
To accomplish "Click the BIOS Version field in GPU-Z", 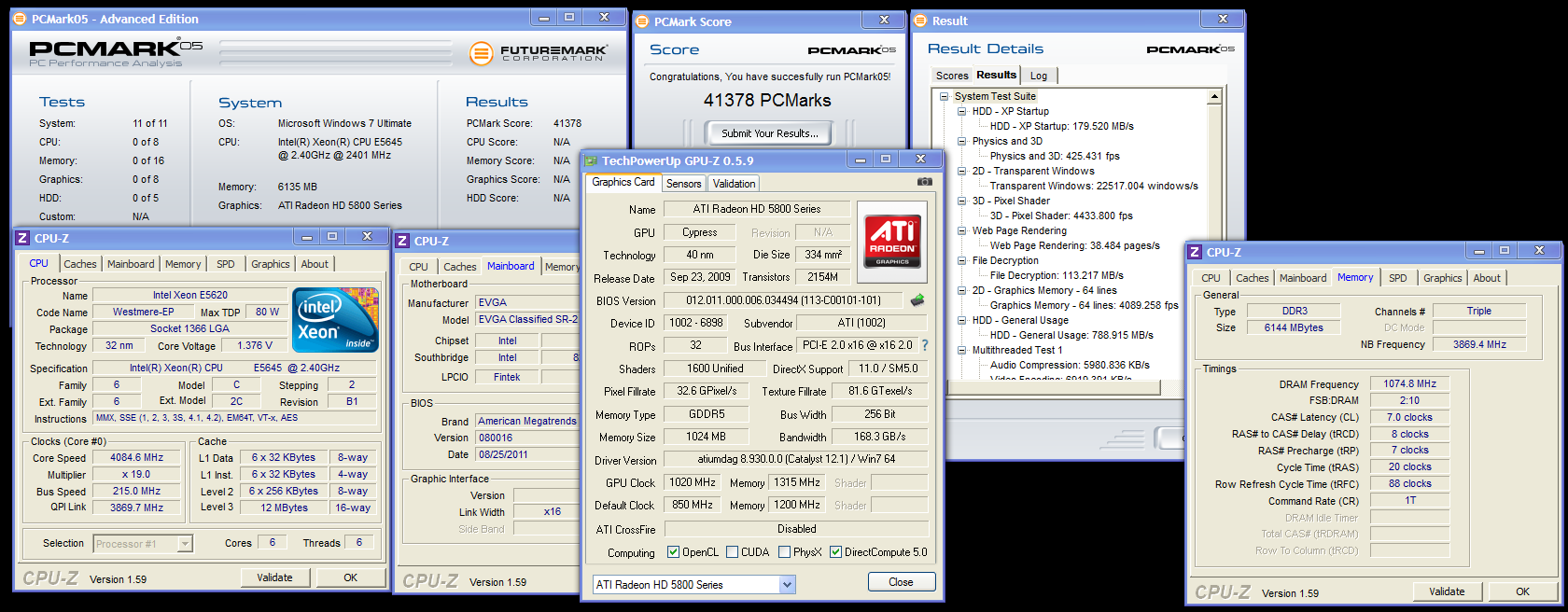I will coord(784,300).
